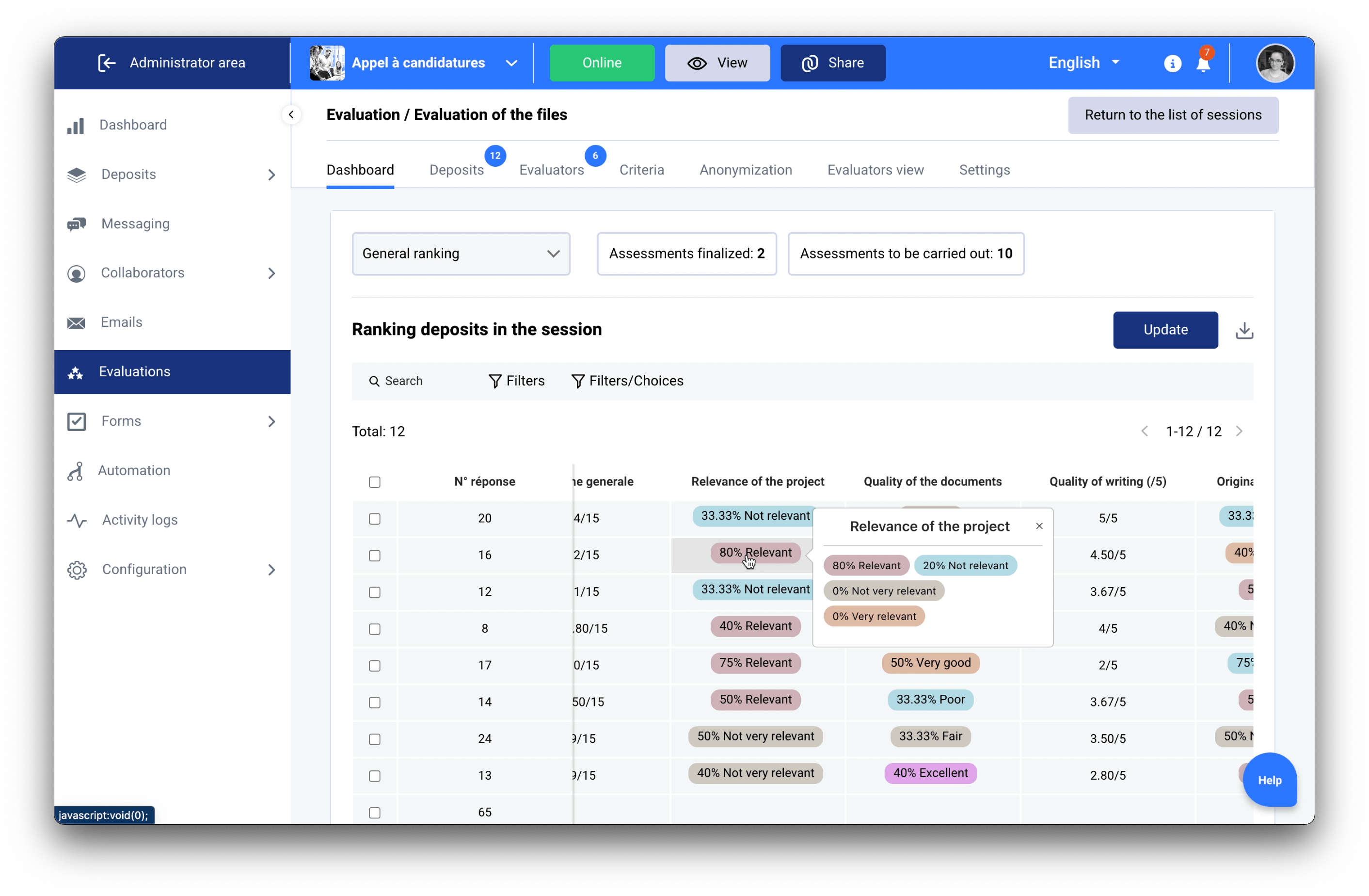The image size is (1369, 896).
Task: Collapse the sidebar with arrow icon
Action: pos(291,114)
